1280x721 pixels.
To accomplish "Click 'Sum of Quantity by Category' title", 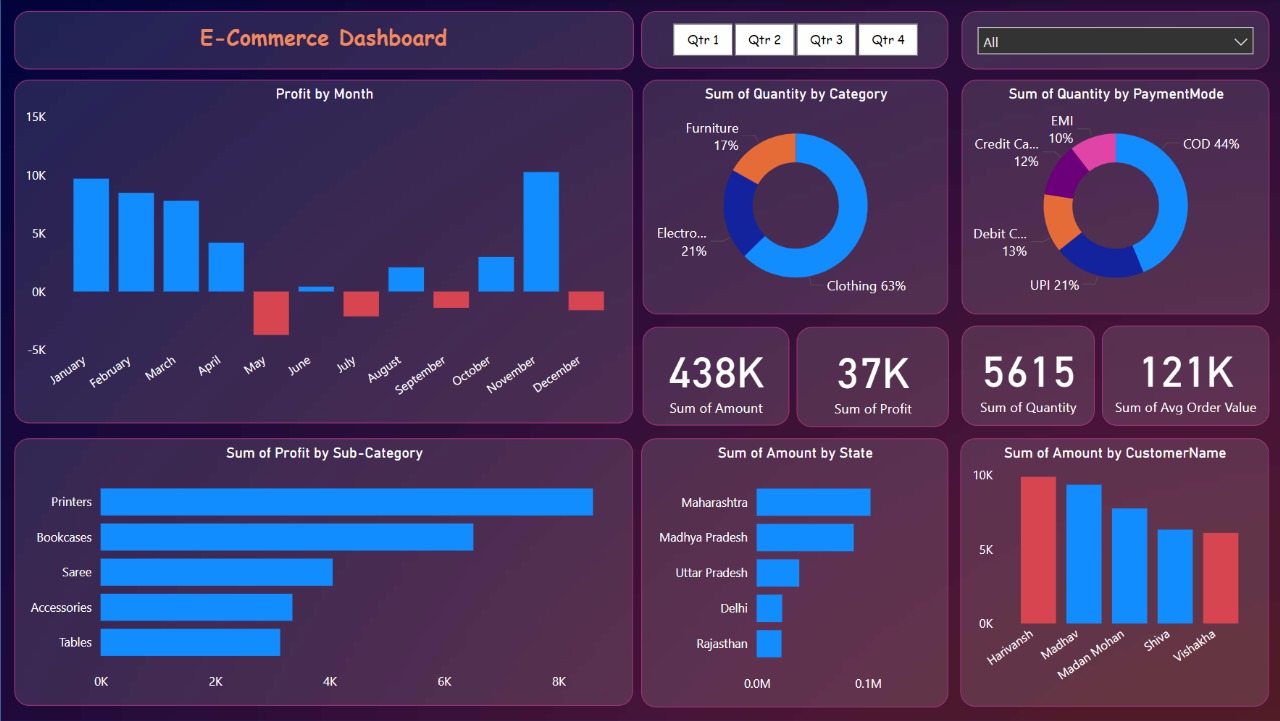I will click(796, 94).
